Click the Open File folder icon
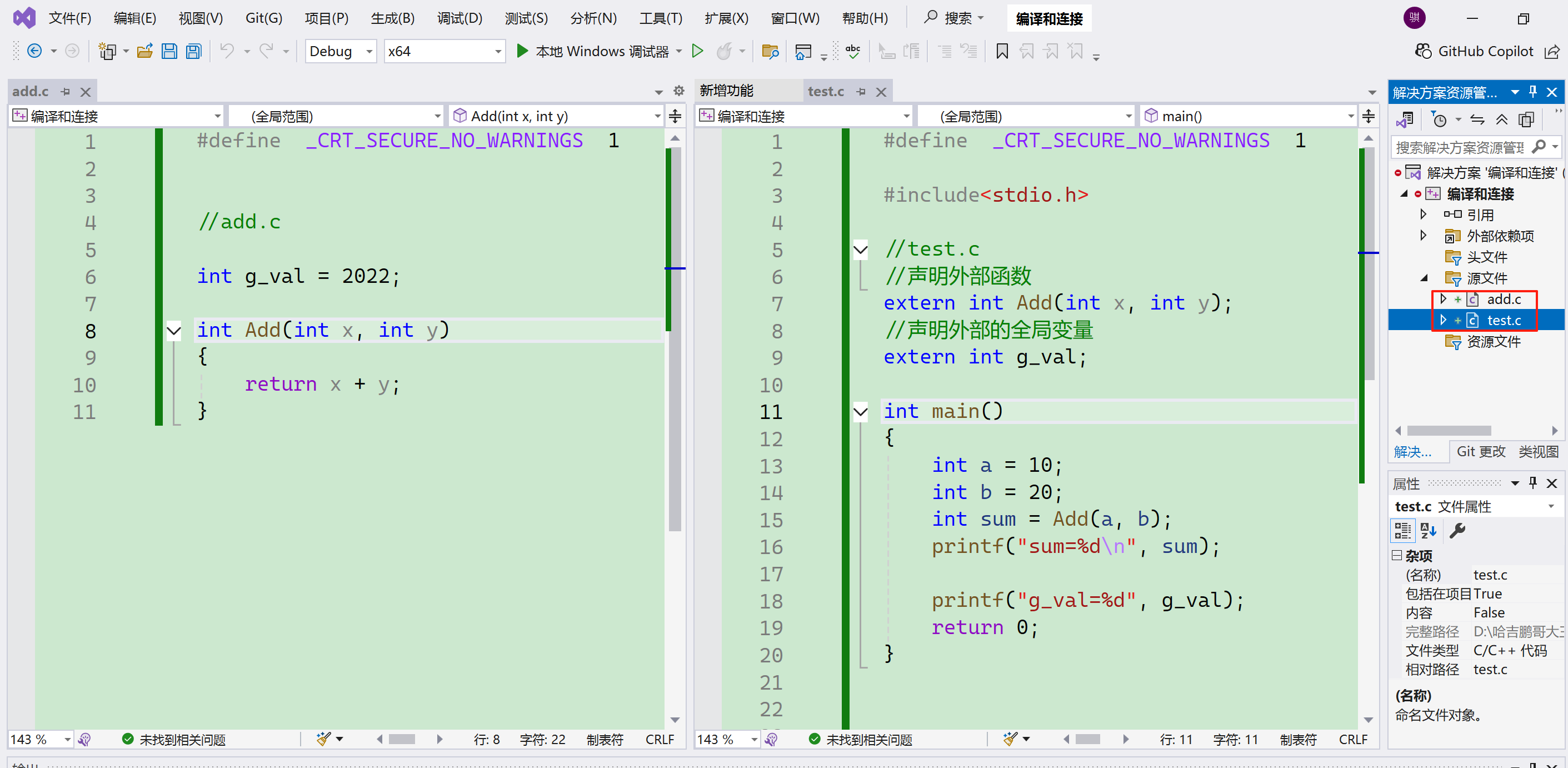This screenshot has height=768, width=1568. (x=145, y=52)
